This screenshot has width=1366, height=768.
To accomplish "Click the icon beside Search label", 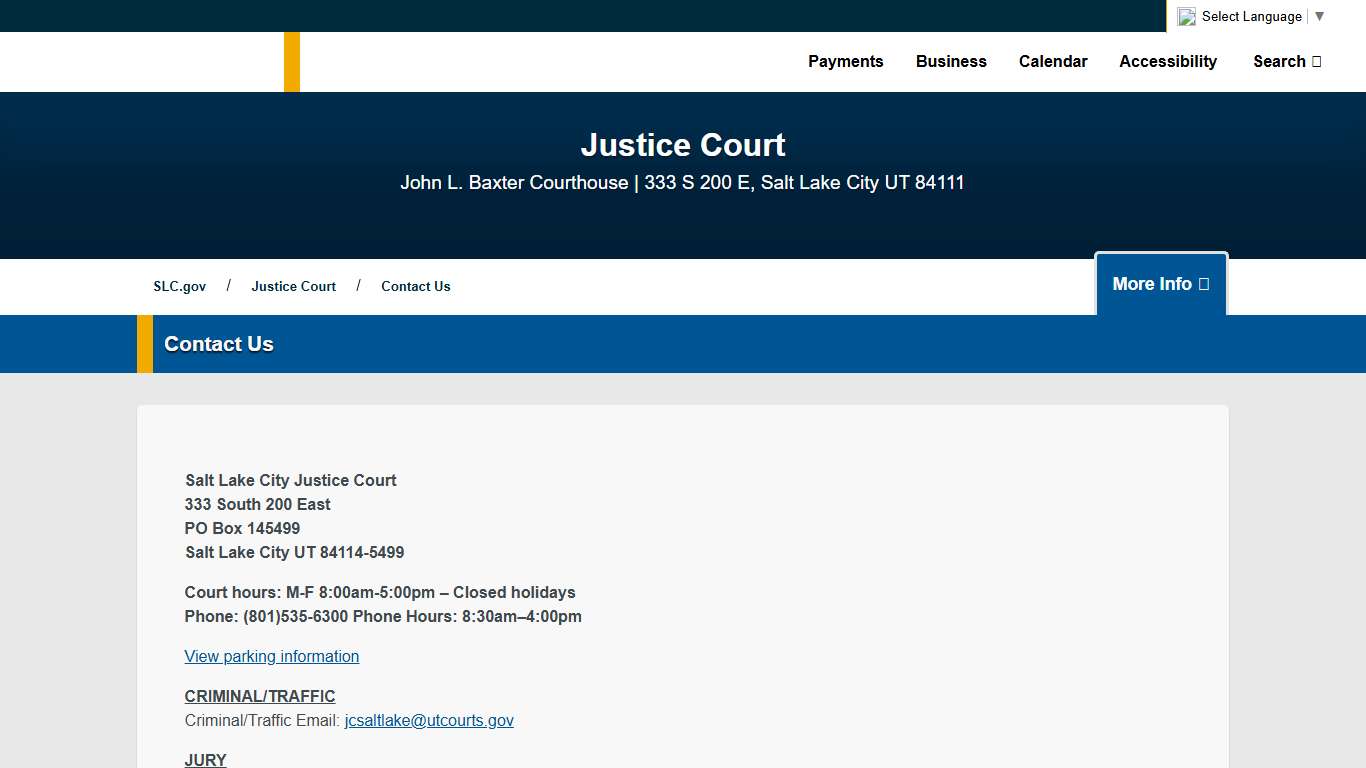I will (1317, 61).
